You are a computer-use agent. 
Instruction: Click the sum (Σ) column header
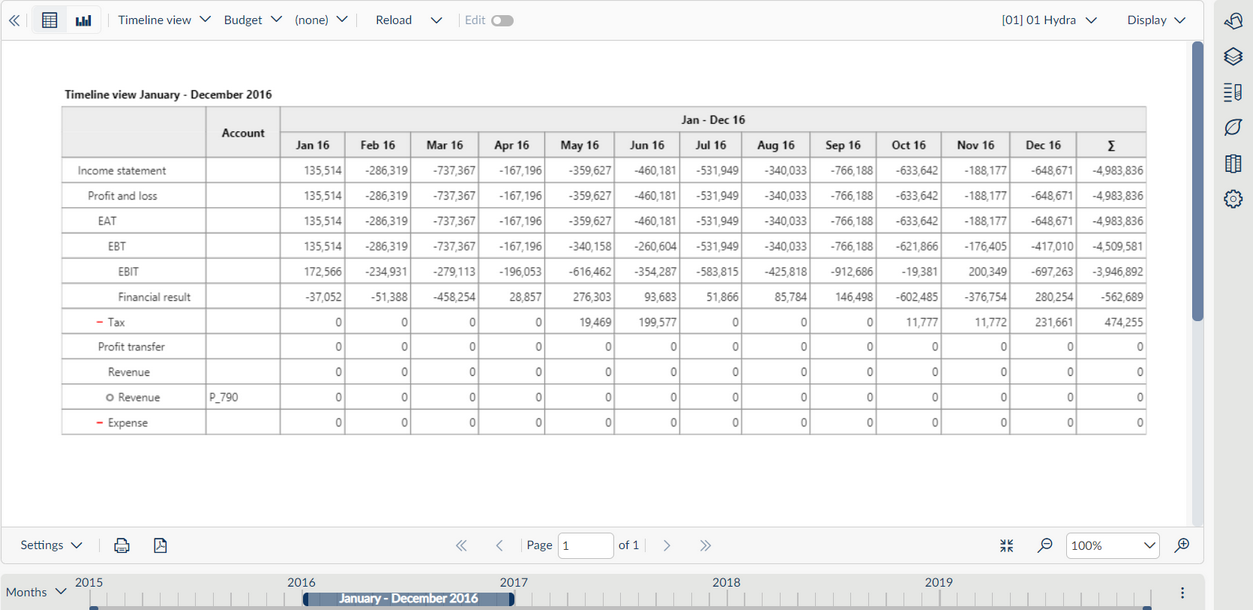click(1111, 145)
